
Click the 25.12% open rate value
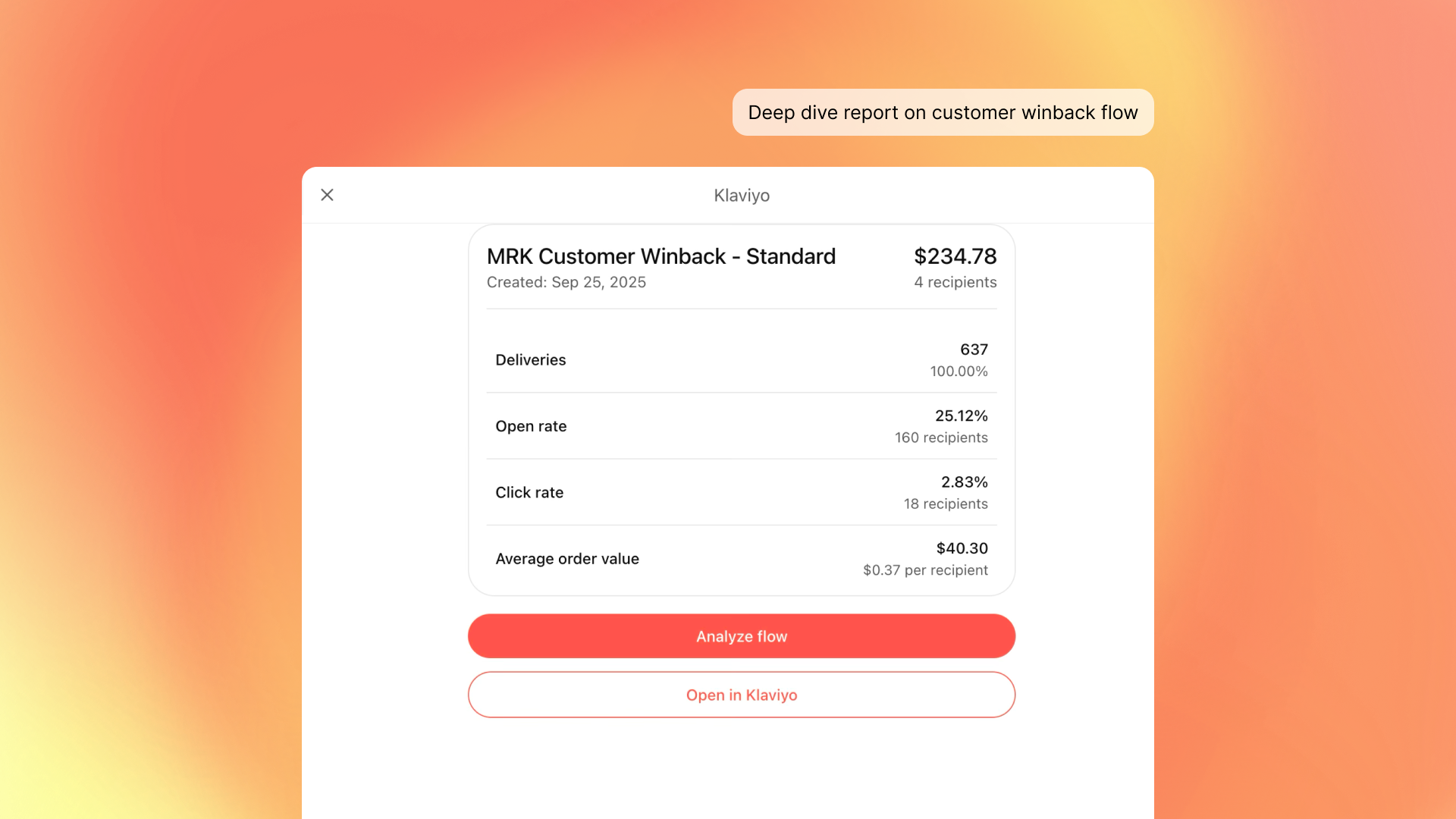(x=961, y=416)
